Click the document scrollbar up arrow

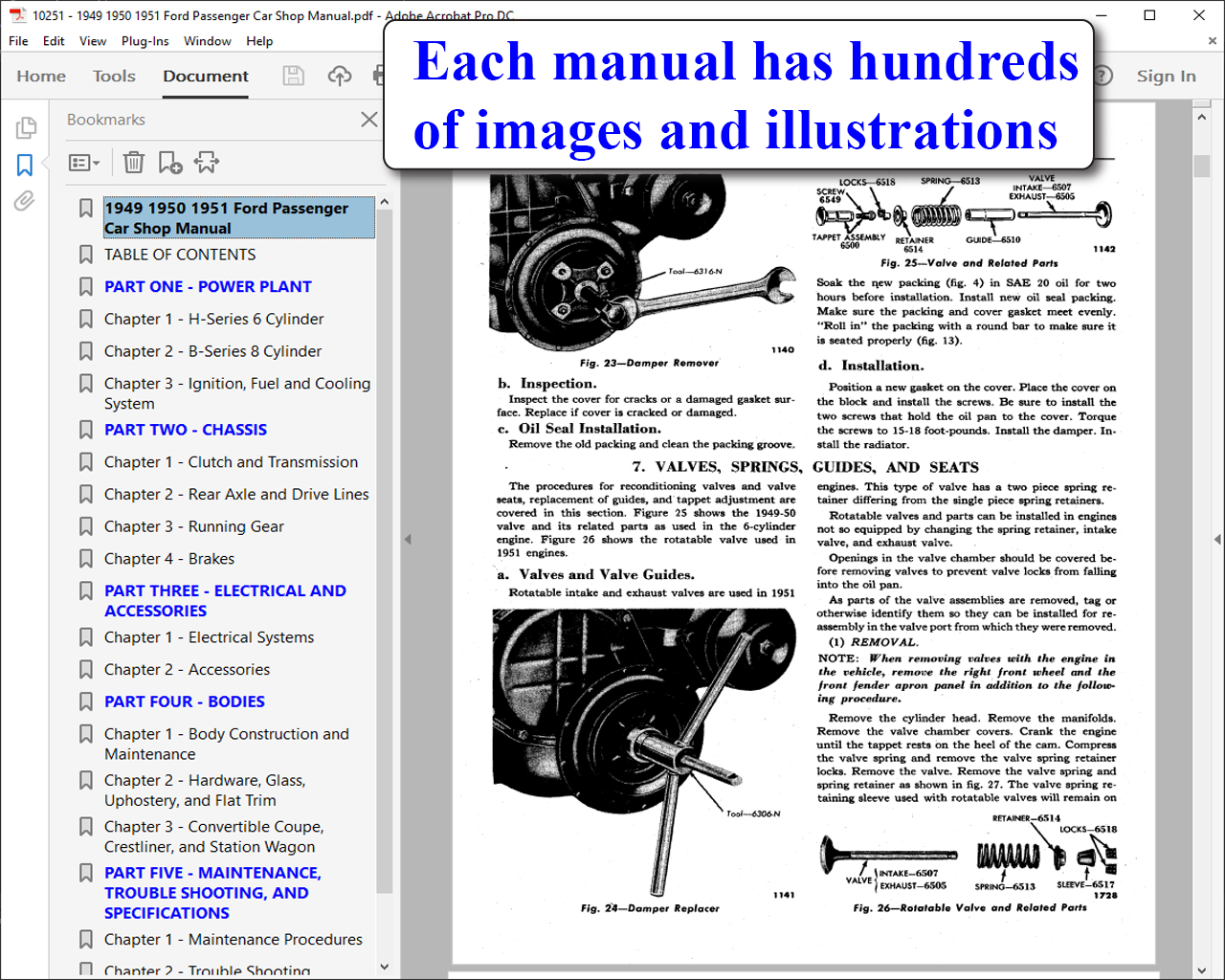tap(1202, 117)
